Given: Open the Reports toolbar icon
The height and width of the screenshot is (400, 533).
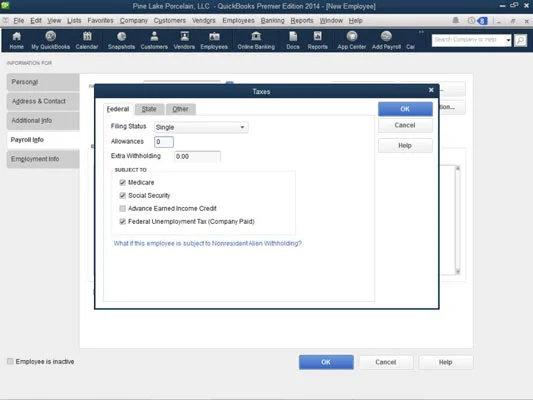Looking at the screenshot, I should 317,40.
